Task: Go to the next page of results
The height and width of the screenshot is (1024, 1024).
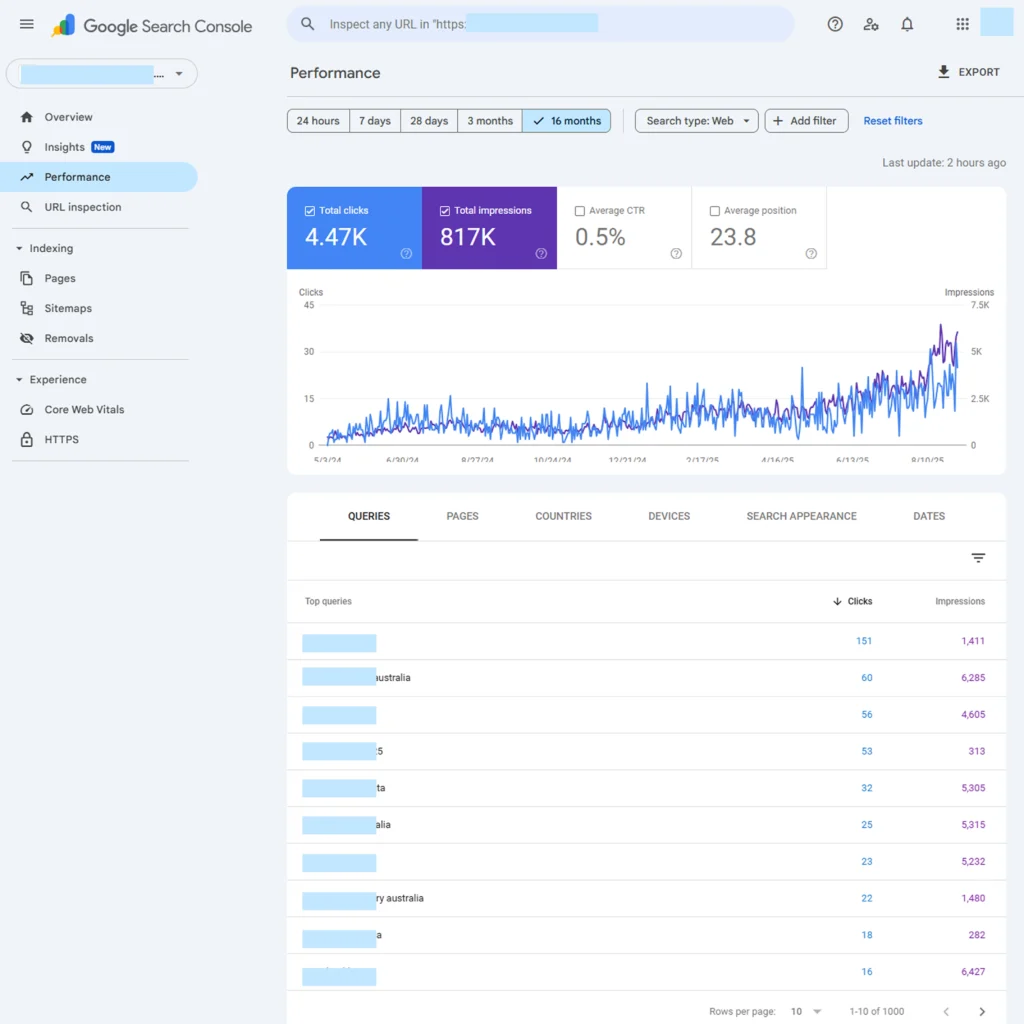Action: (x=982, y=1012)
